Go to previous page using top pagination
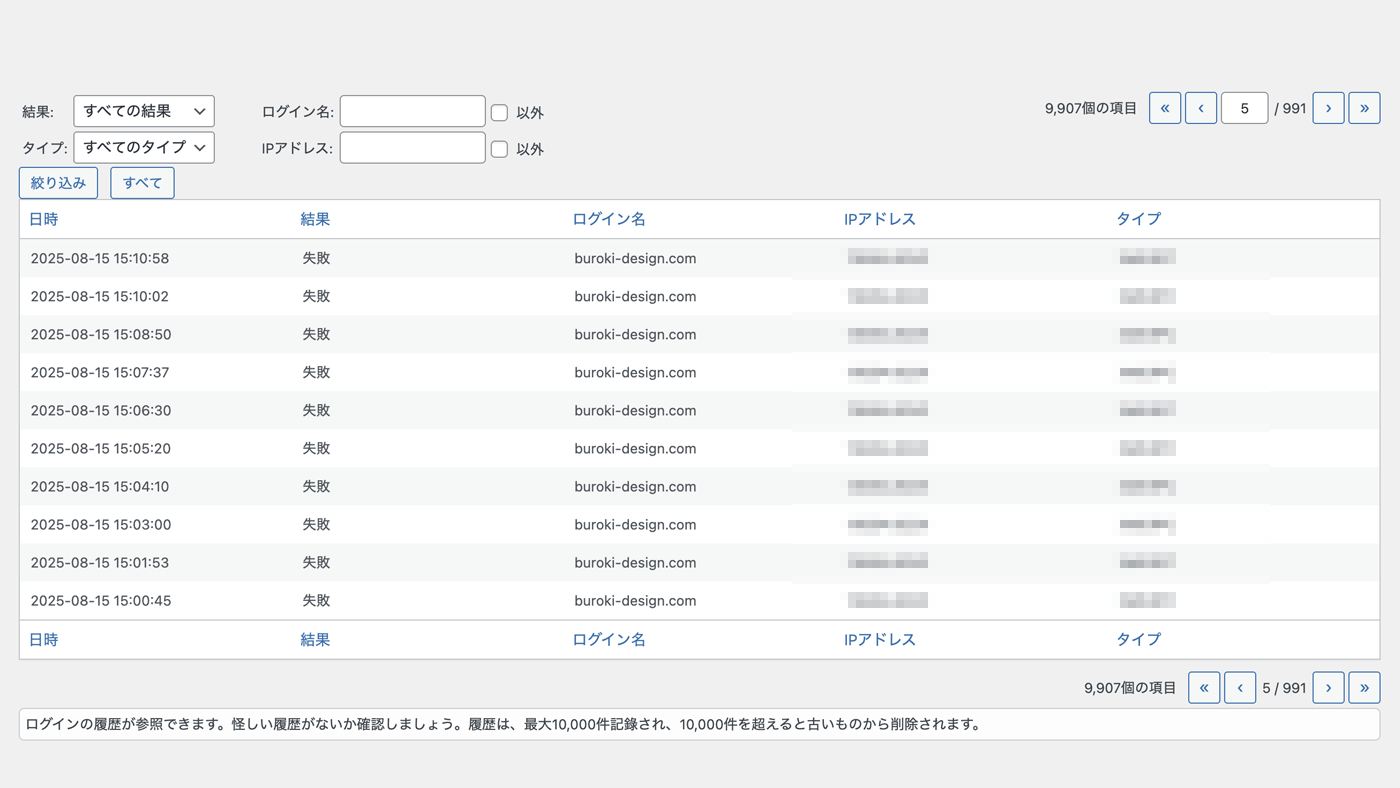 click(x=1201, y=108)
